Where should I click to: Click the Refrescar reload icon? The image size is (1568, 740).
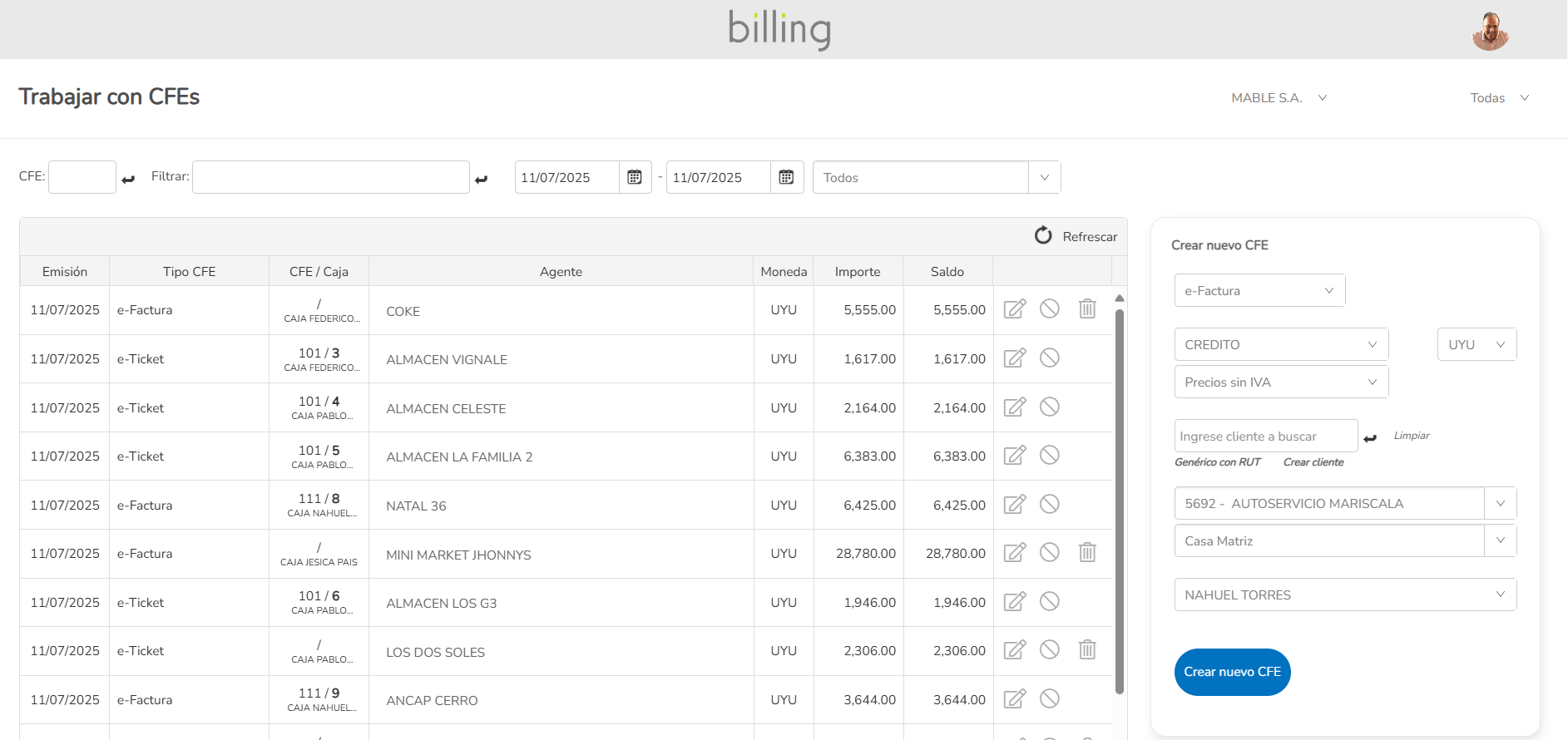[x=1043, y=236]
